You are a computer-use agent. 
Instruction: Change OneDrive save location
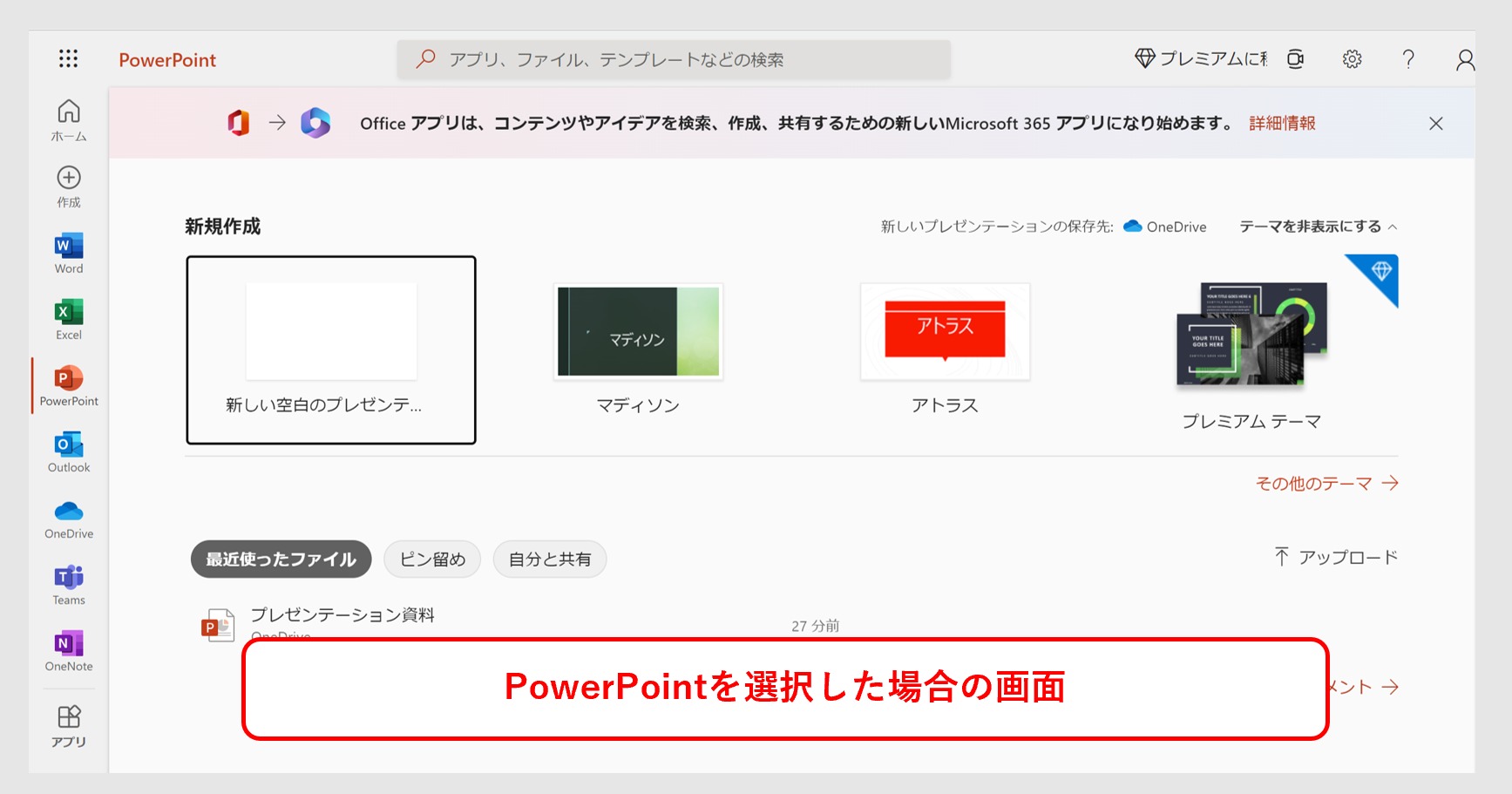click(x=1164, y=227)
